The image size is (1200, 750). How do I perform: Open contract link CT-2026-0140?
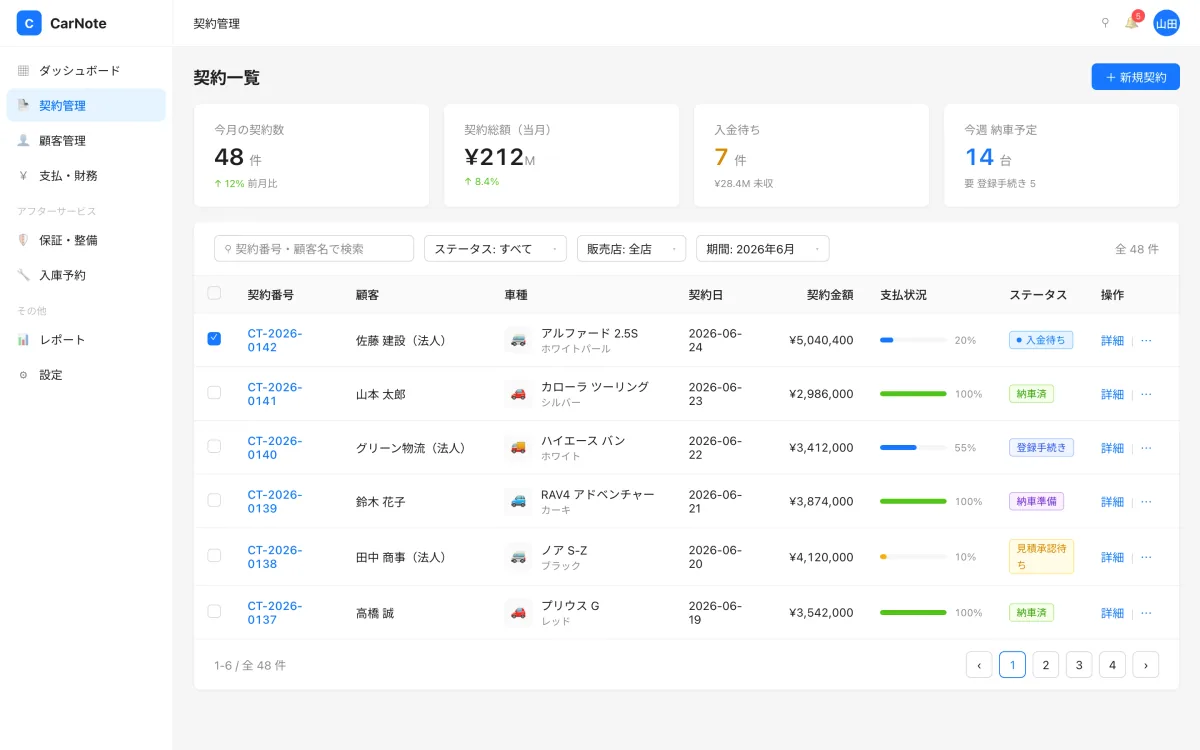pyautogui.click(x=275, y=448)
